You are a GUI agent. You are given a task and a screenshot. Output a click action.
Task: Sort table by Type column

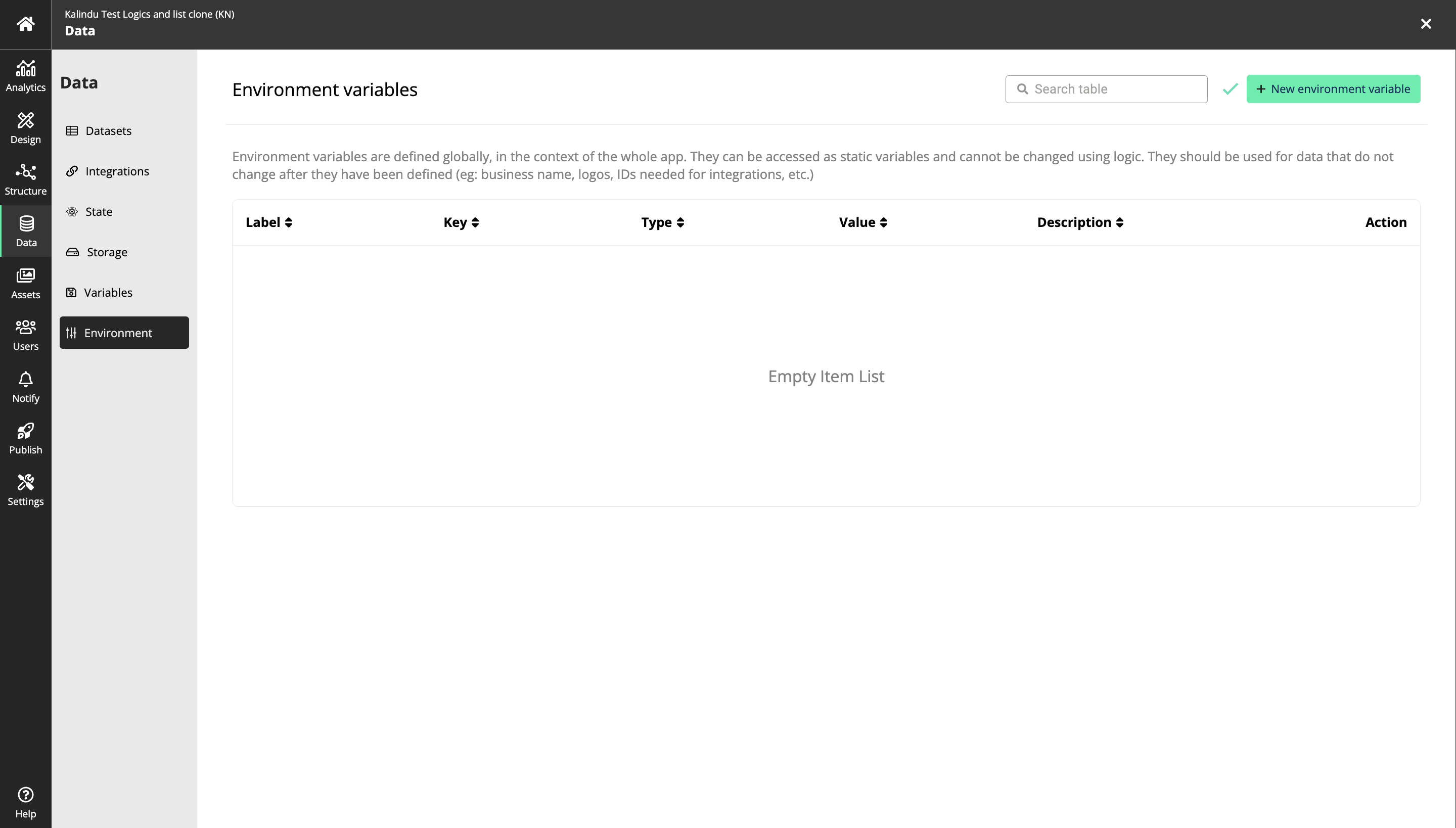[x=663, y=222]
